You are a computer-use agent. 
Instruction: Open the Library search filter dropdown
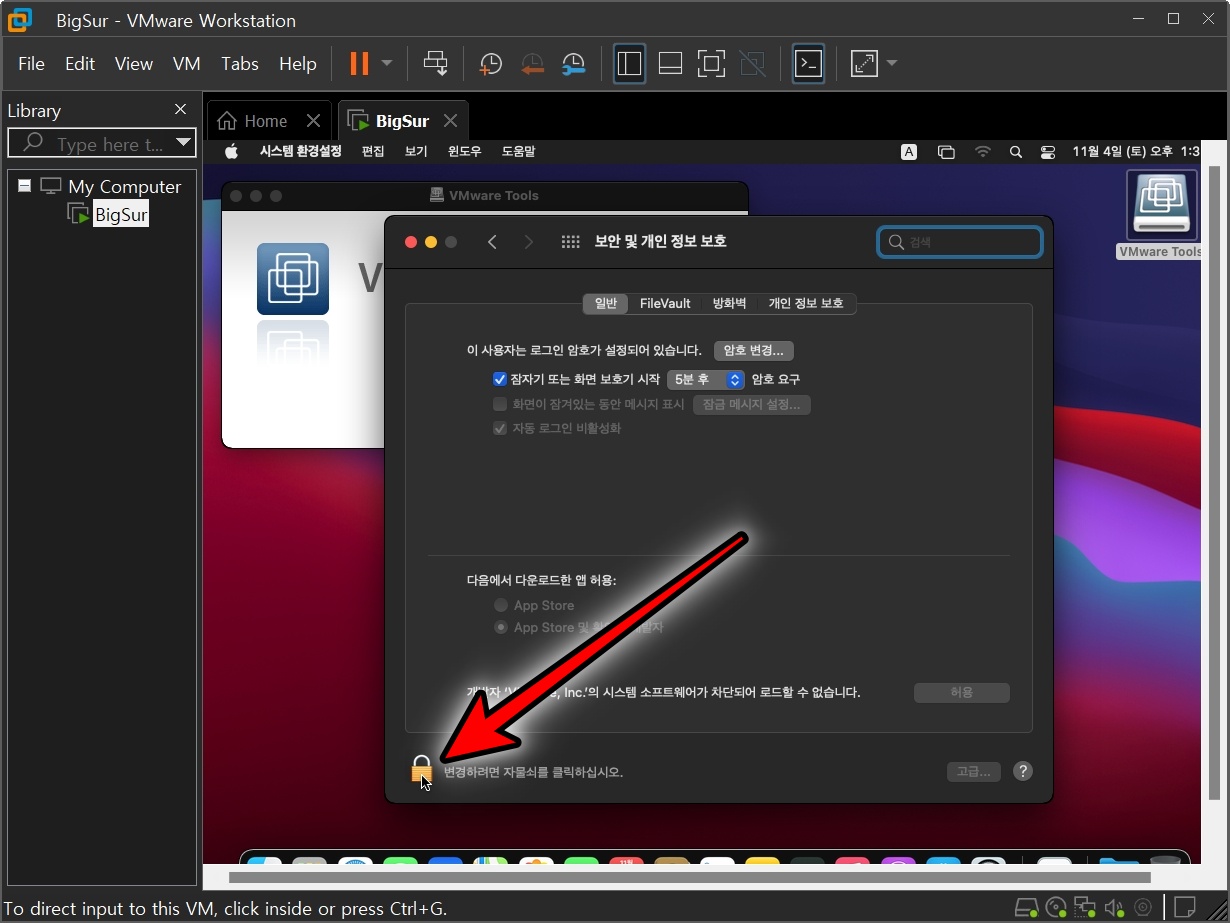pyautogui.click(x=183, y=144)
